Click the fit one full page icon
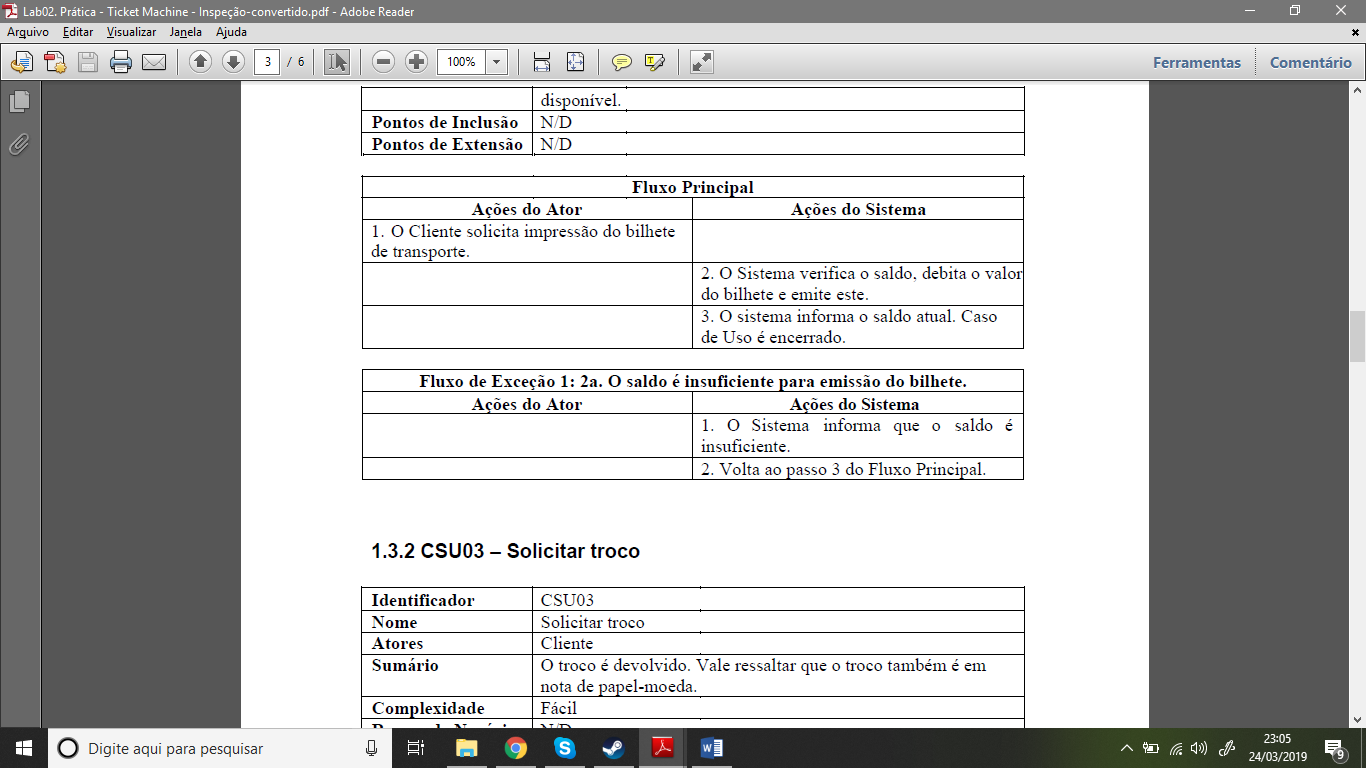The height and width of the screenshot is (768, 1366). click(575, 62)
